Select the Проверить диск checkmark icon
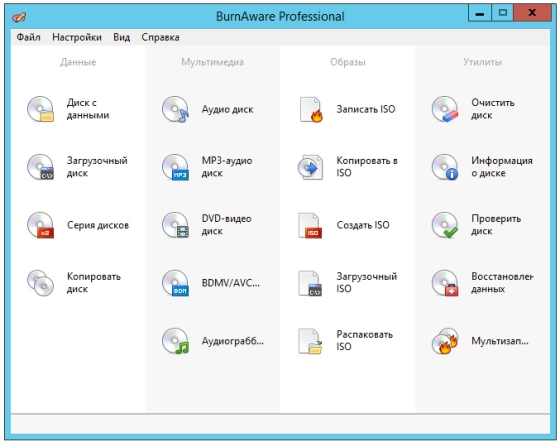 click(x=445, y=225)
